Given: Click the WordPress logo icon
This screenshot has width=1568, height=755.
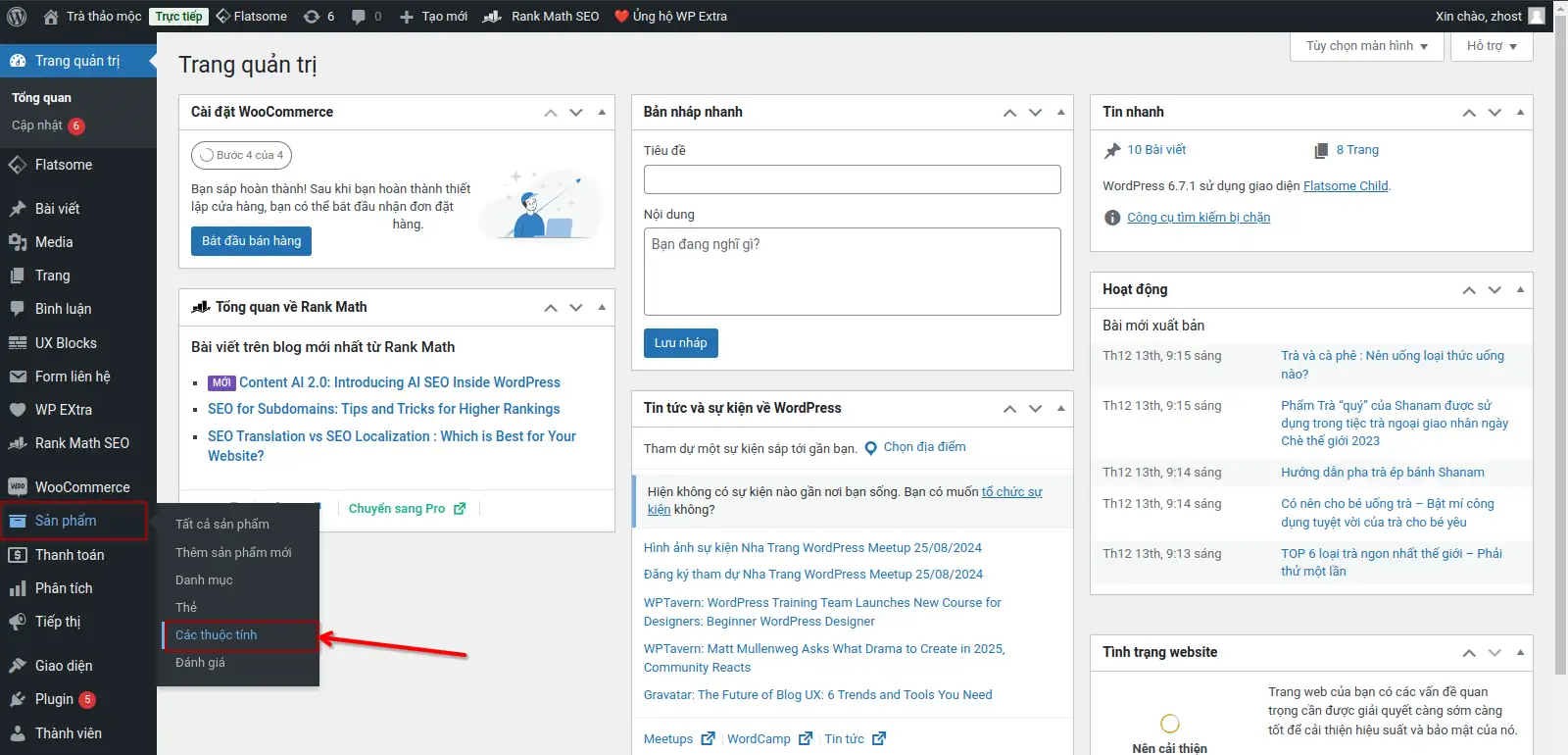Looking at the screenshot, I should coord(17,16).
